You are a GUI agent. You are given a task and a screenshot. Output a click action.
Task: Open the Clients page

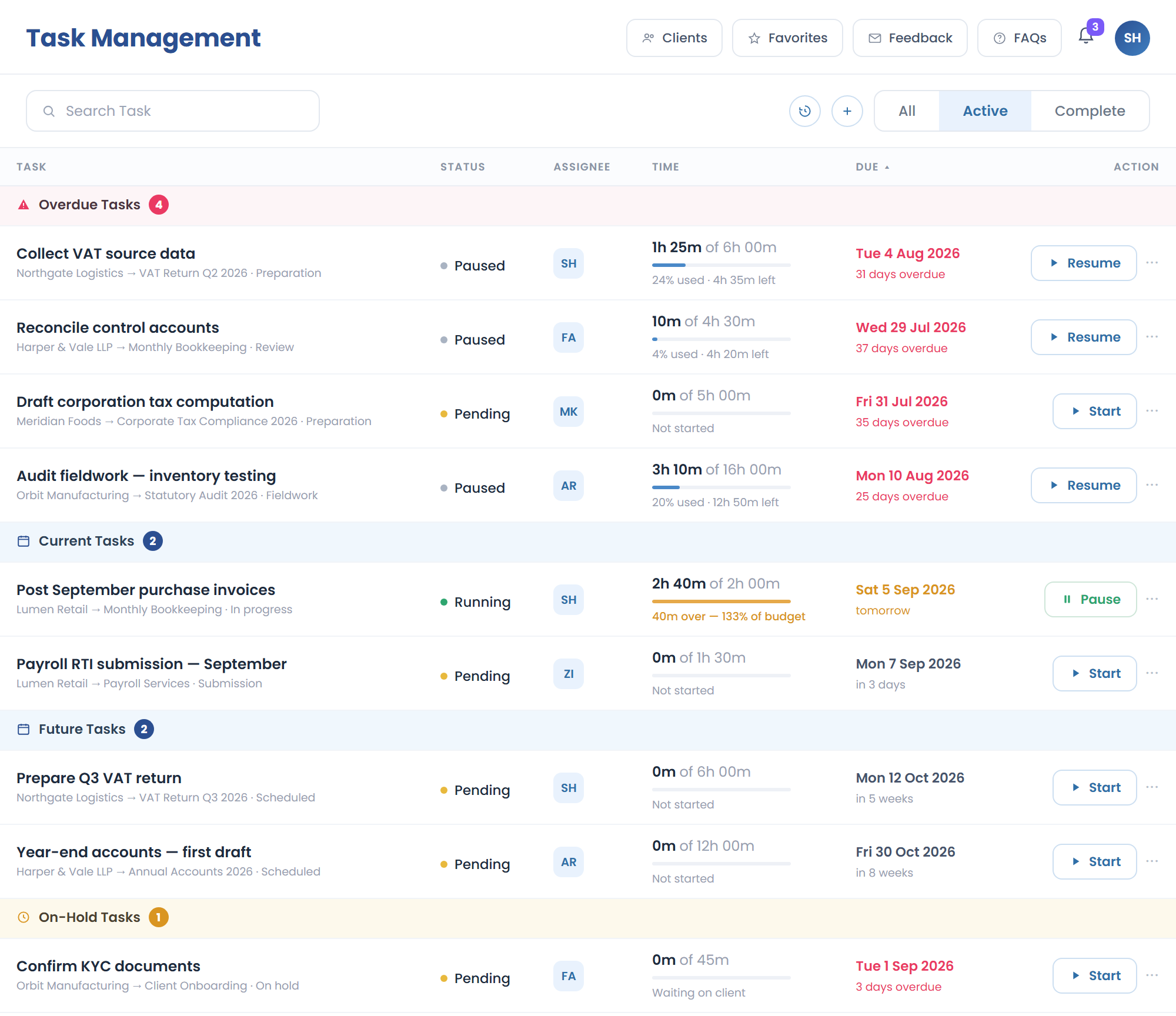[x=674, y=38]
